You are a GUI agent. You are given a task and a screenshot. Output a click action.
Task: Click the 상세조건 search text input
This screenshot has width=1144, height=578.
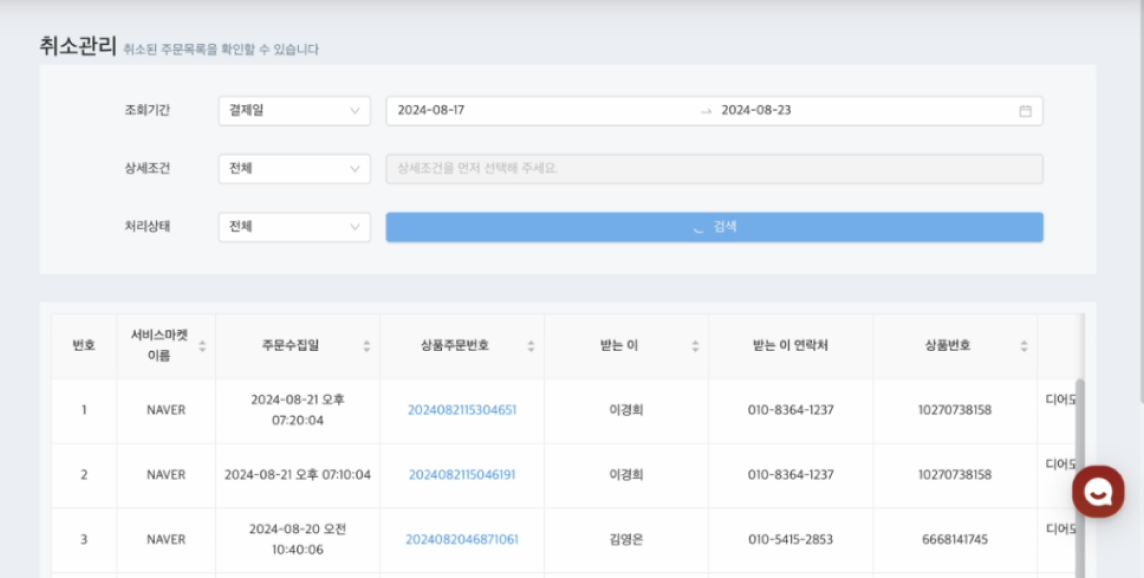[x=714, y=169]
